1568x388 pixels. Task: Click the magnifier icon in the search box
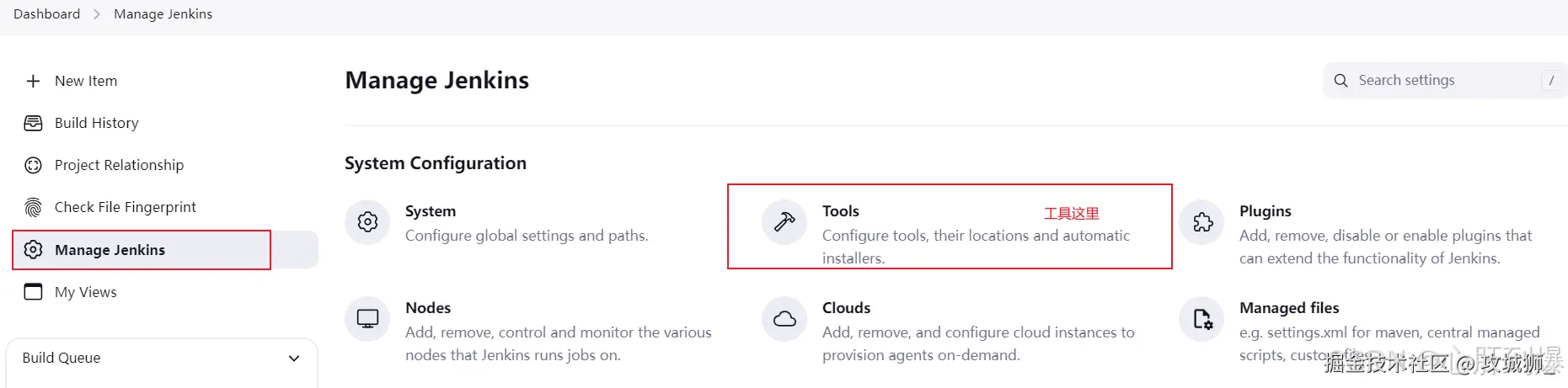click(1341, 80)
